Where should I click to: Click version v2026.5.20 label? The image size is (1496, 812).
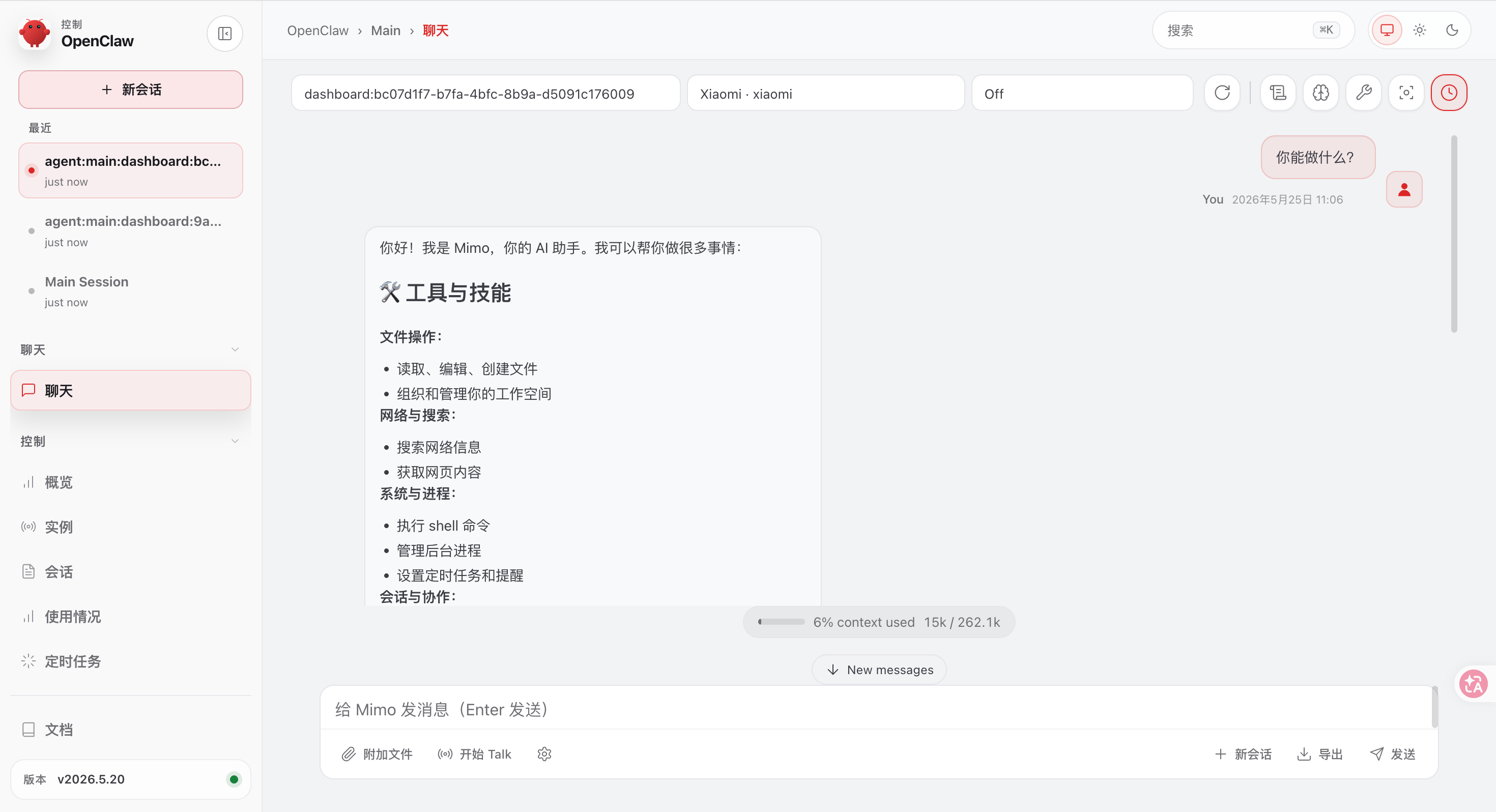pos(91,779)
